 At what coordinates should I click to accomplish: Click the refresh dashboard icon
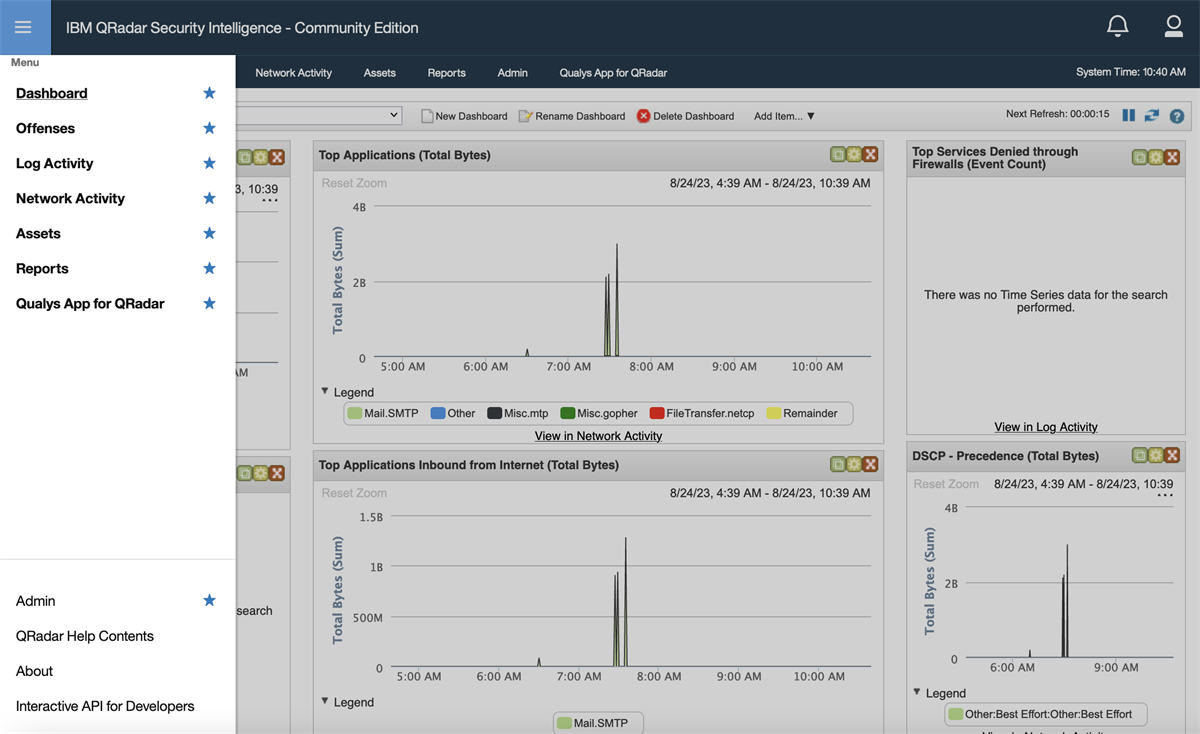click(x=1152, y=116)
